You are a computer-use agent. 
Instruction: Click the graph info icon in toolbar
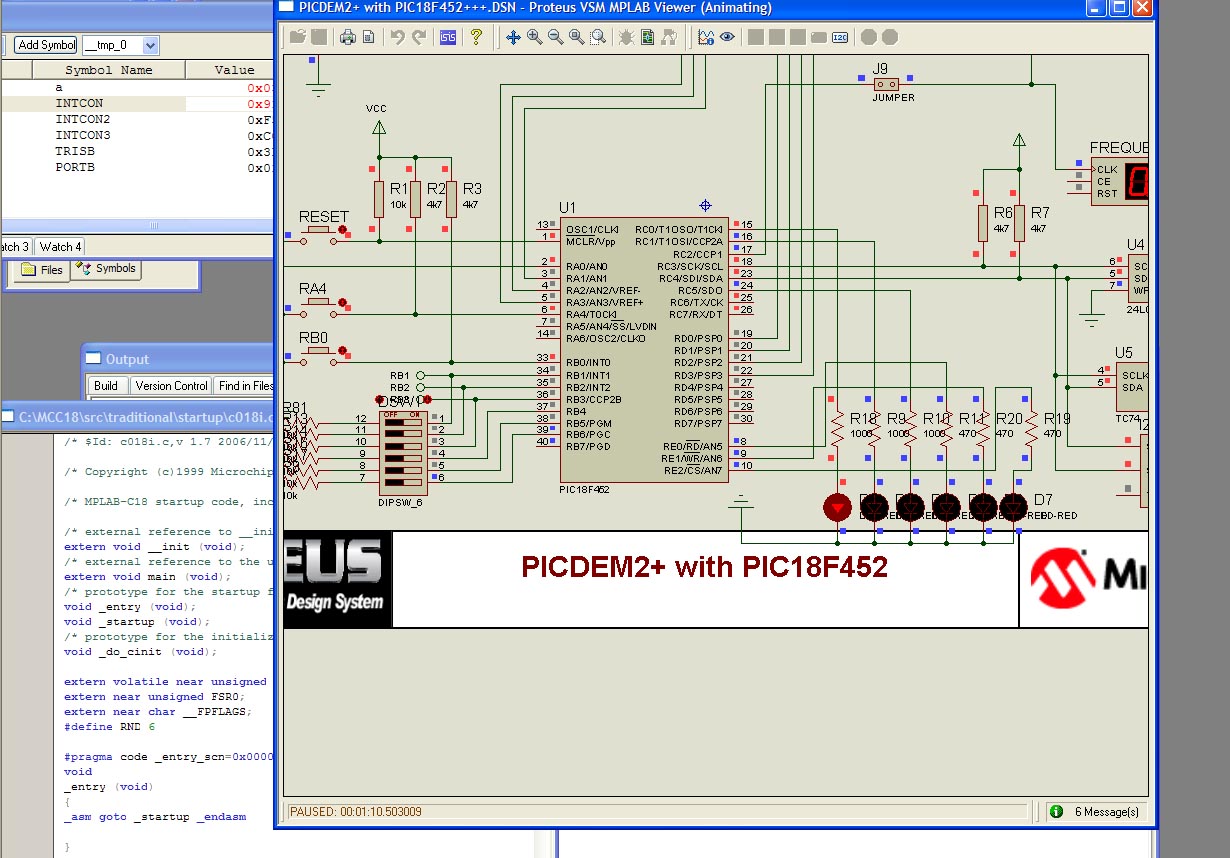click(x=706, y=37)
